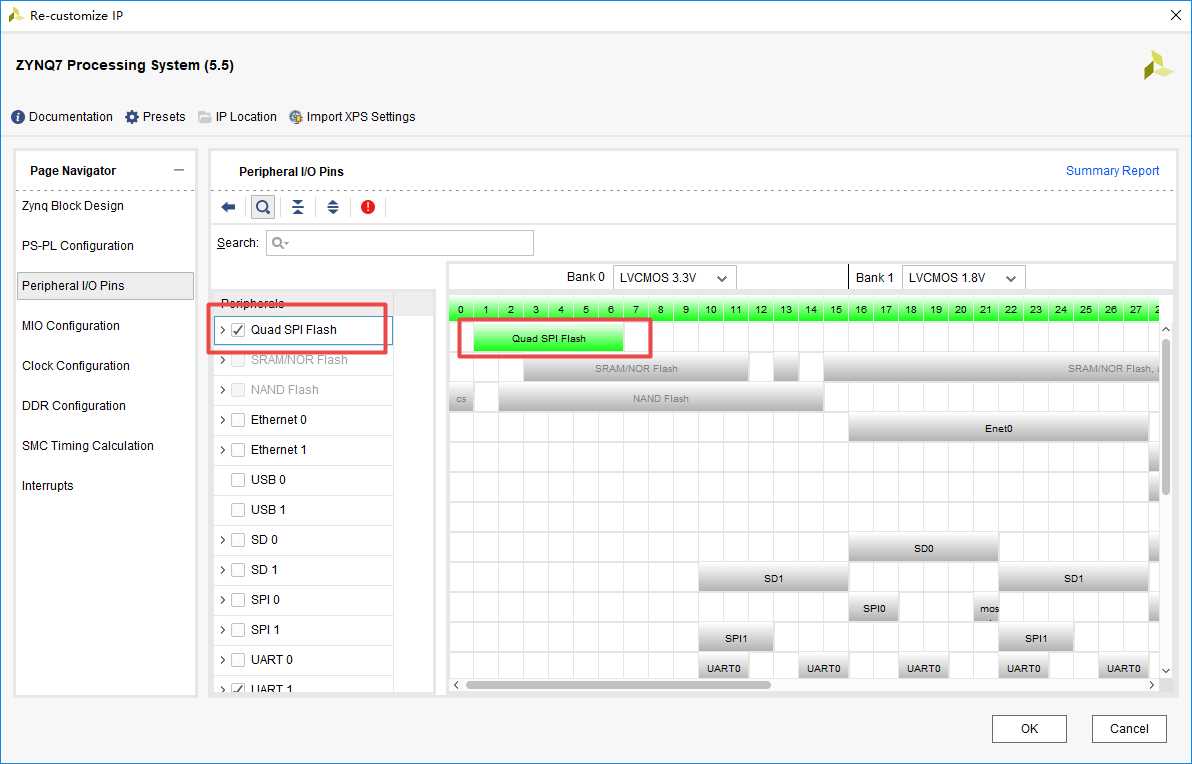
Task: Click the SPI0 pin block
Action: coord(873,608)
